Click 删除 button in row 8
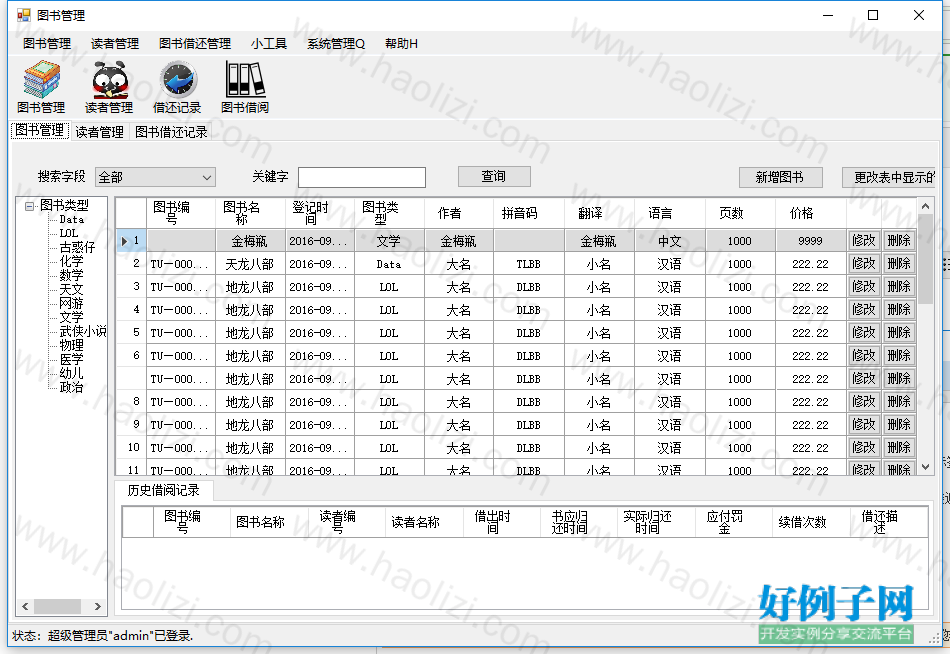950x654 pixels. pos(899,402)
